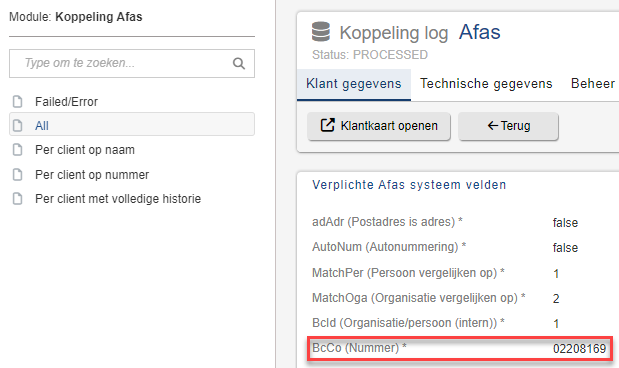Screen dimensions: 619x368
Task: Go to the Beheer tab
Action: (593, 84)
